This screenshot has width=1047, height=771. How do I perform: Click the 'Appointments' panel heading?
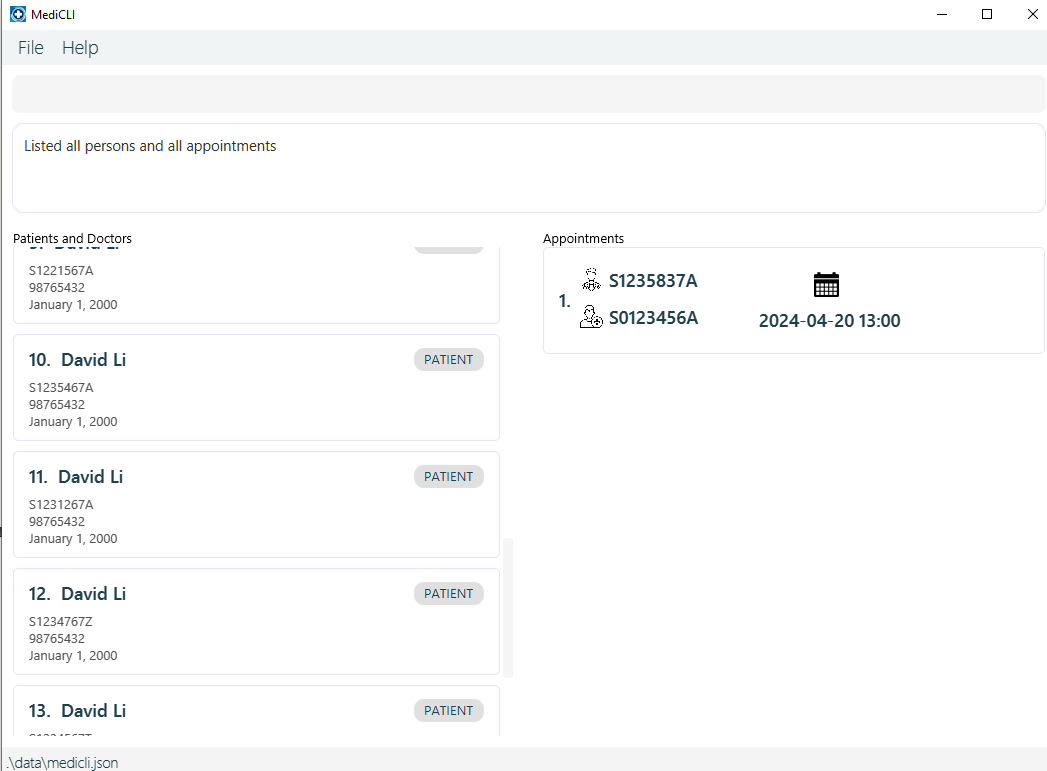[583, 238]
